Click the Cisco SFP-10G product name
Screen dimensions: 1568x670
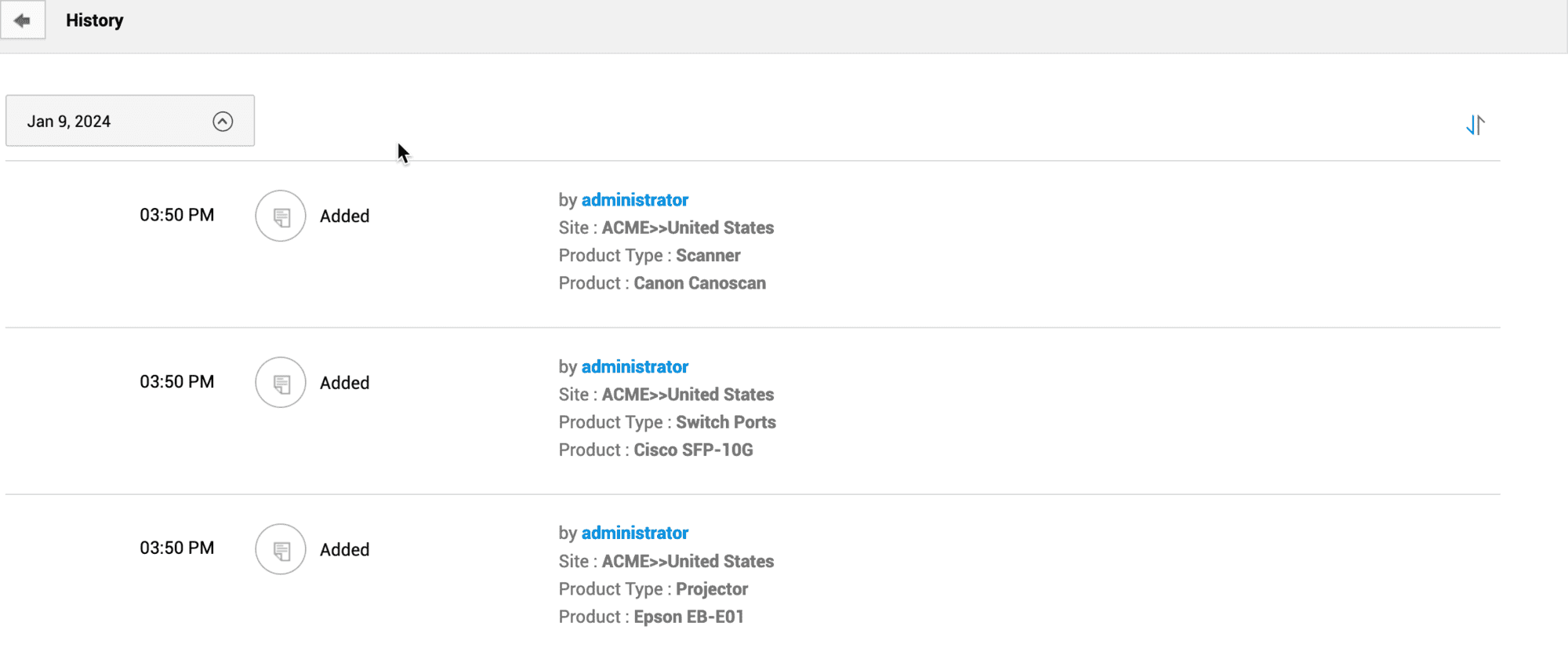pyautogui.click(x=693, y=450)
